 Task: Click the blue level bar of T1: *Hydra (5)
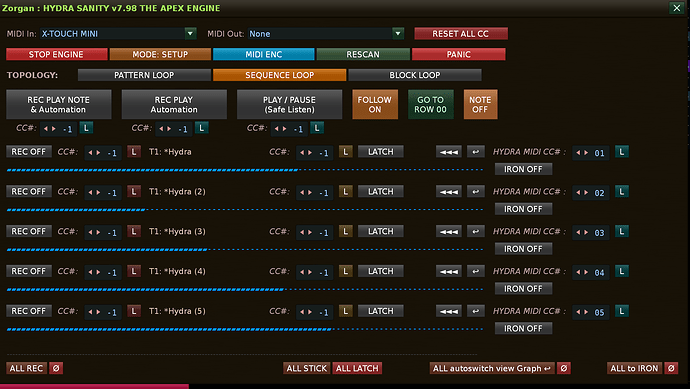[245, 329]
